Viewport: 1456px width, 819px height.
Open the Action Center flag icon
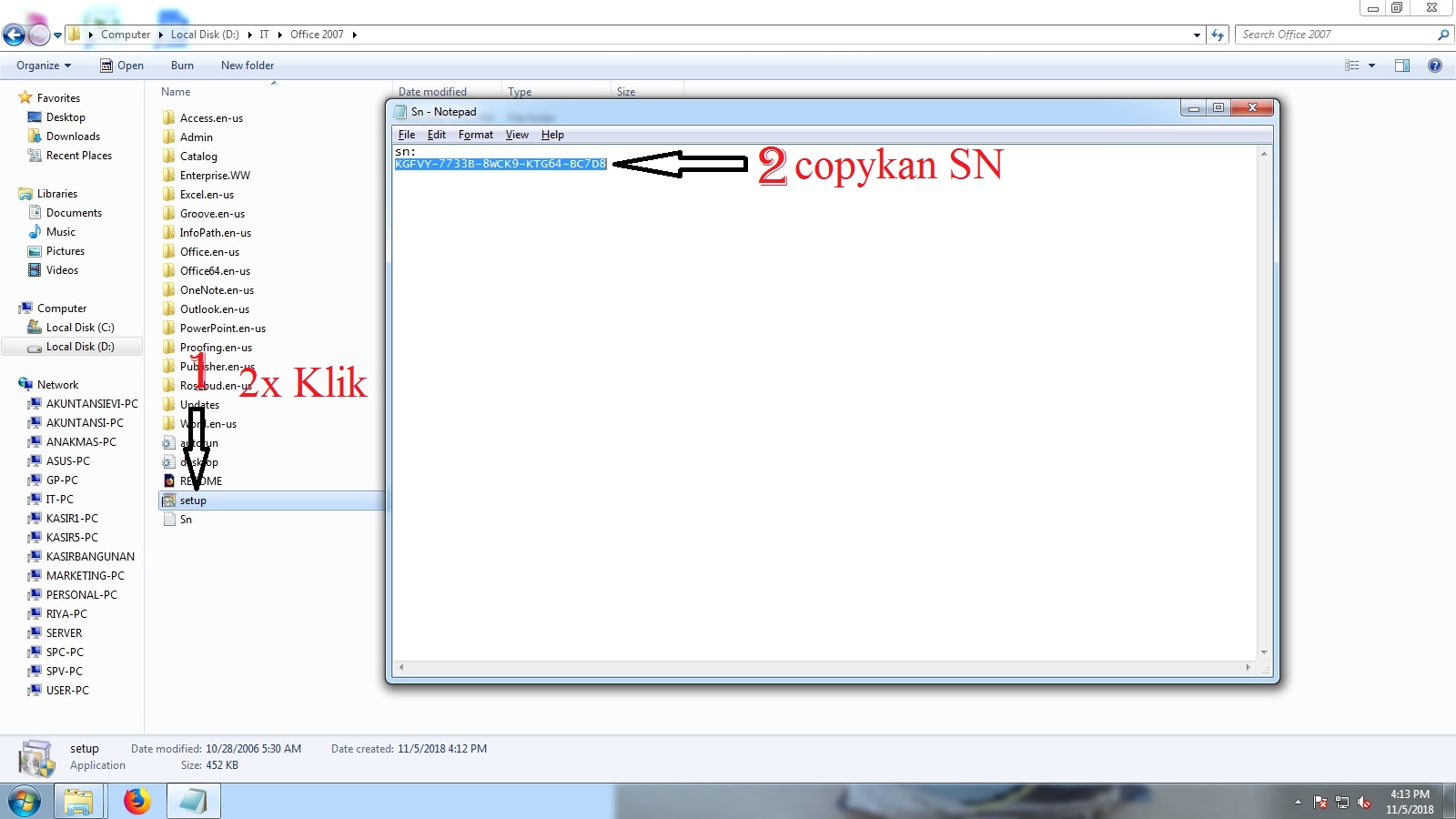1319,803
